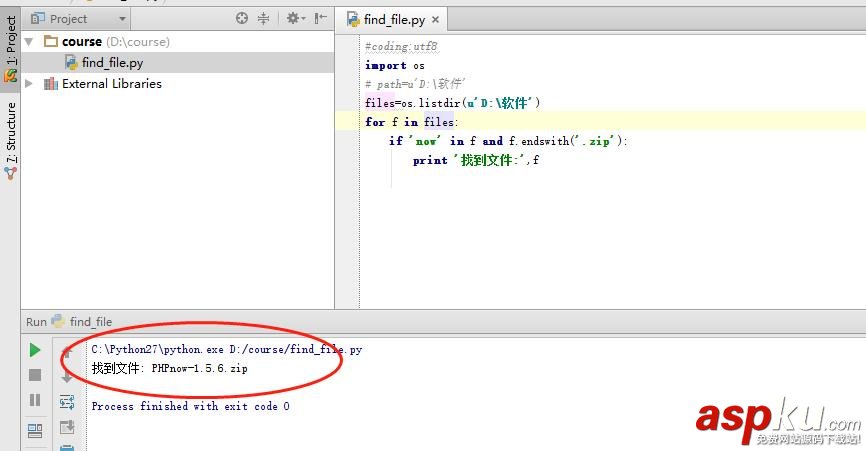866x451 pixels.
Task: Click the 'for f in files:' line
Action: pyautogui.click(x=411, y=122)
